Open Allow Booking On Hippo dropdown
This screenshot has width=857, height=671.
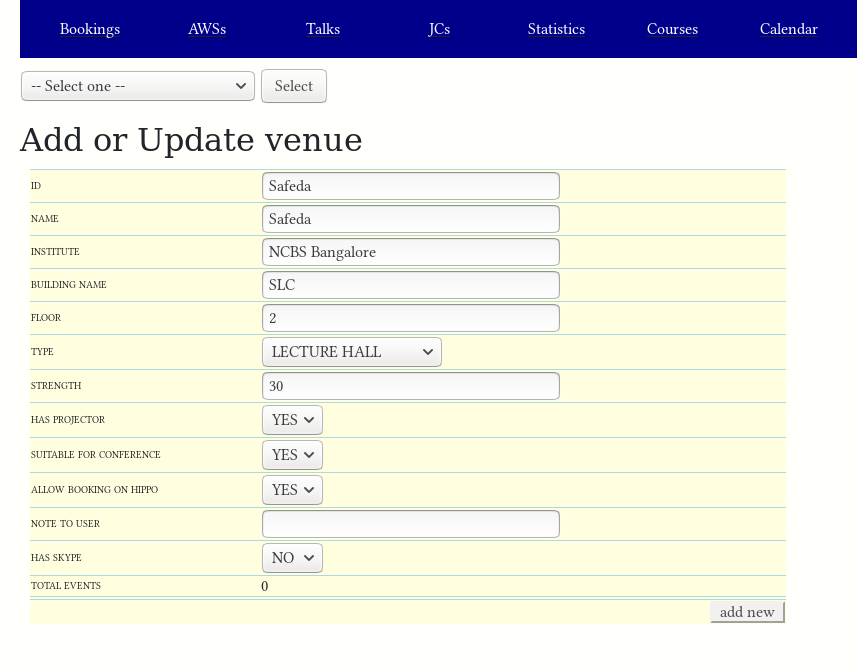click(292, 490)
